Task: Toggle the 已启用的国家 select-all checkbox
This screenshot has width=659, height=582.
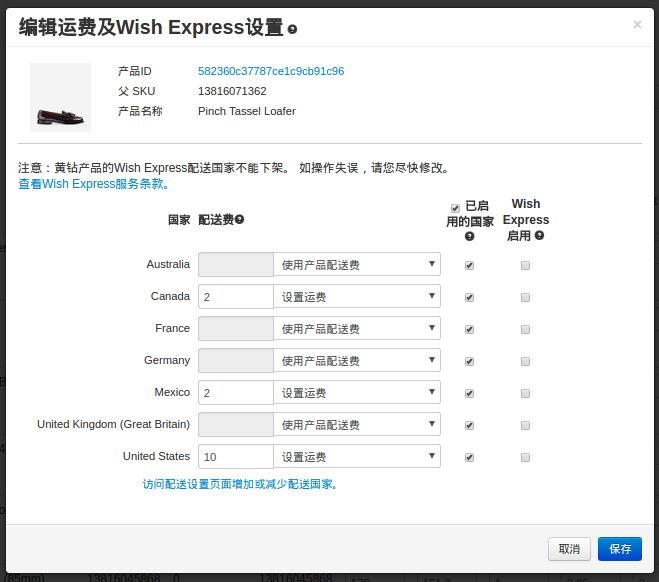Action: (455, 208)
